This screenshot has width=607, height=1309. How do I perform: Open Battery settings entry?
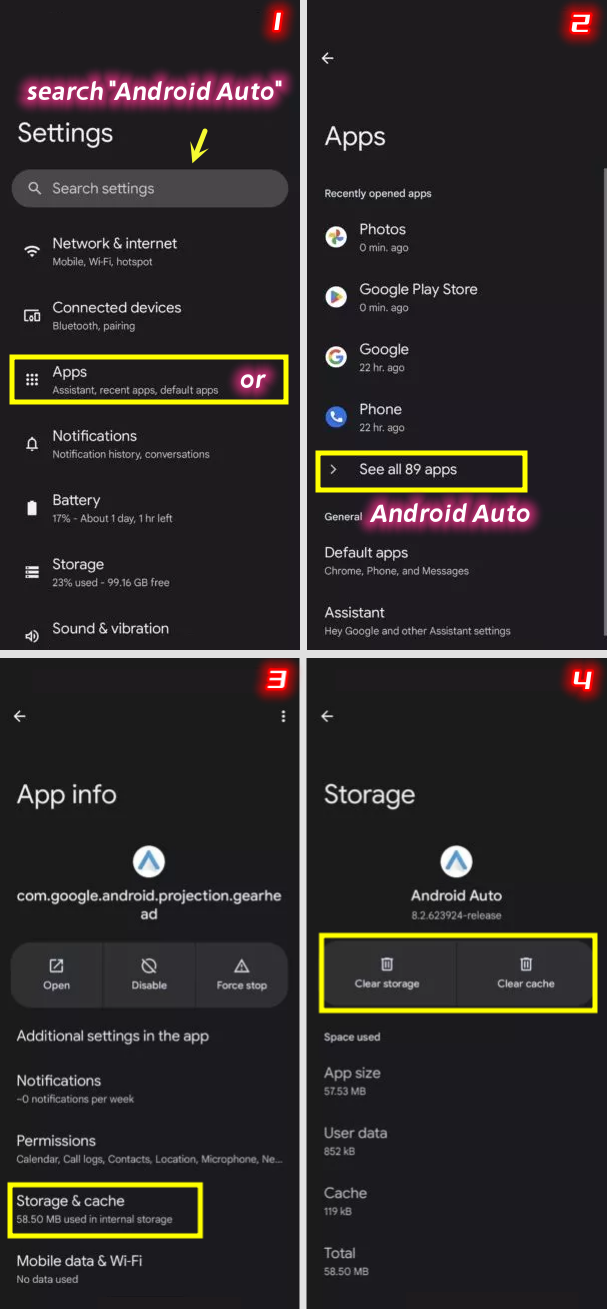tap(150, 508)
